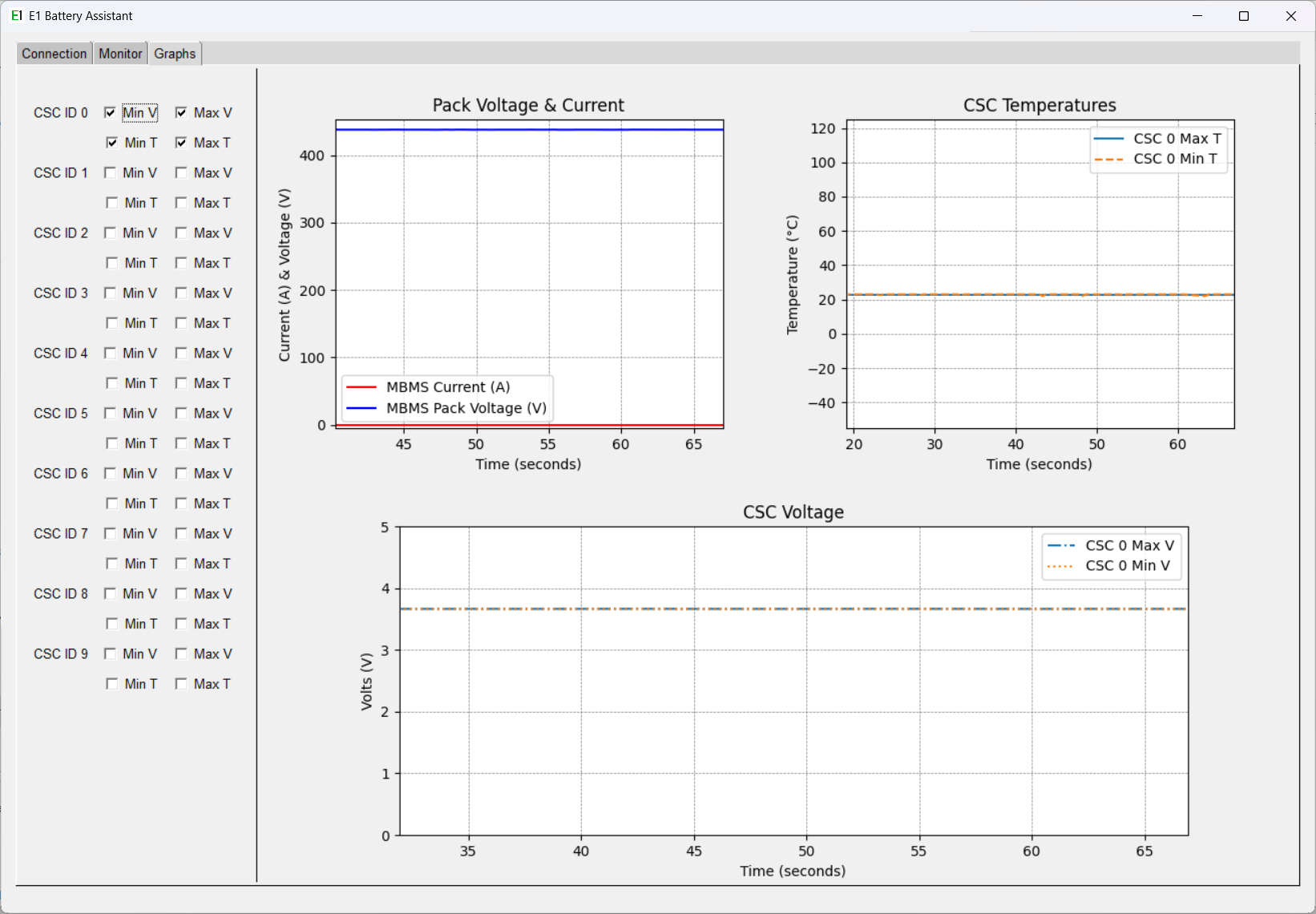Click the E1 Battery Assistant title bar icon
The height and width of the screenshot is (914, 1316).
pyautogui.click(x=16, y=15)
